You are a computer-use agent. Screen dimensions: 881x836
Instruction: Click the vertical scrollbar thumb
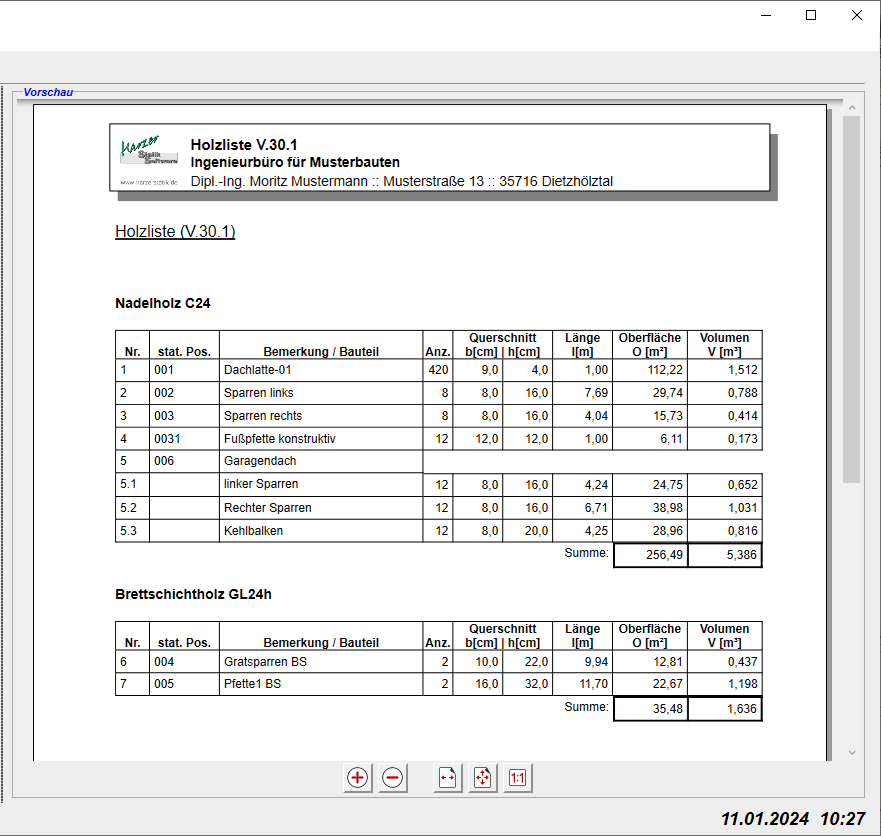852,300
